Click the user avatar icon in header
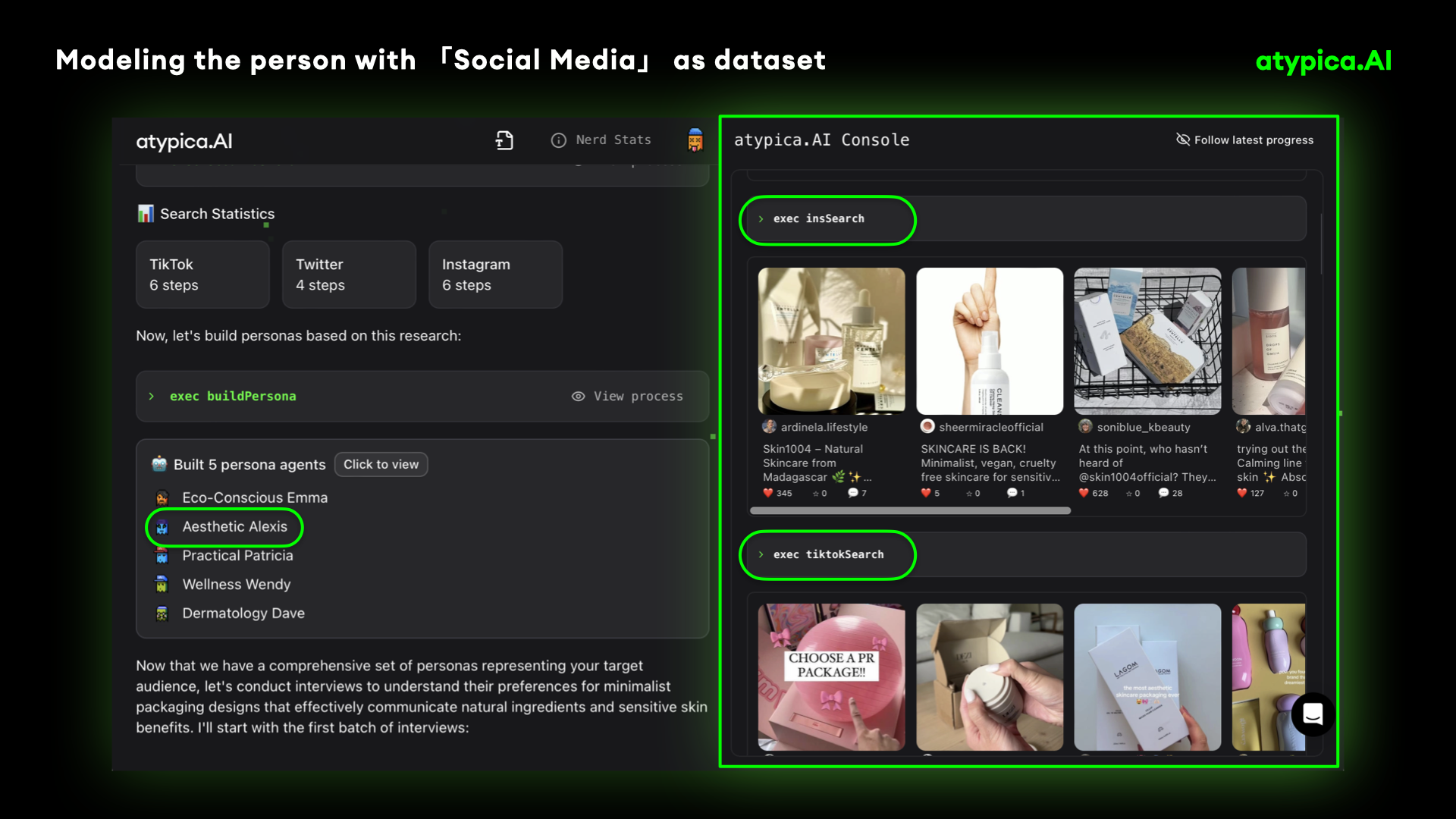Image resolution: width=1456 pixels, height=819 pixels. (695, 140)
